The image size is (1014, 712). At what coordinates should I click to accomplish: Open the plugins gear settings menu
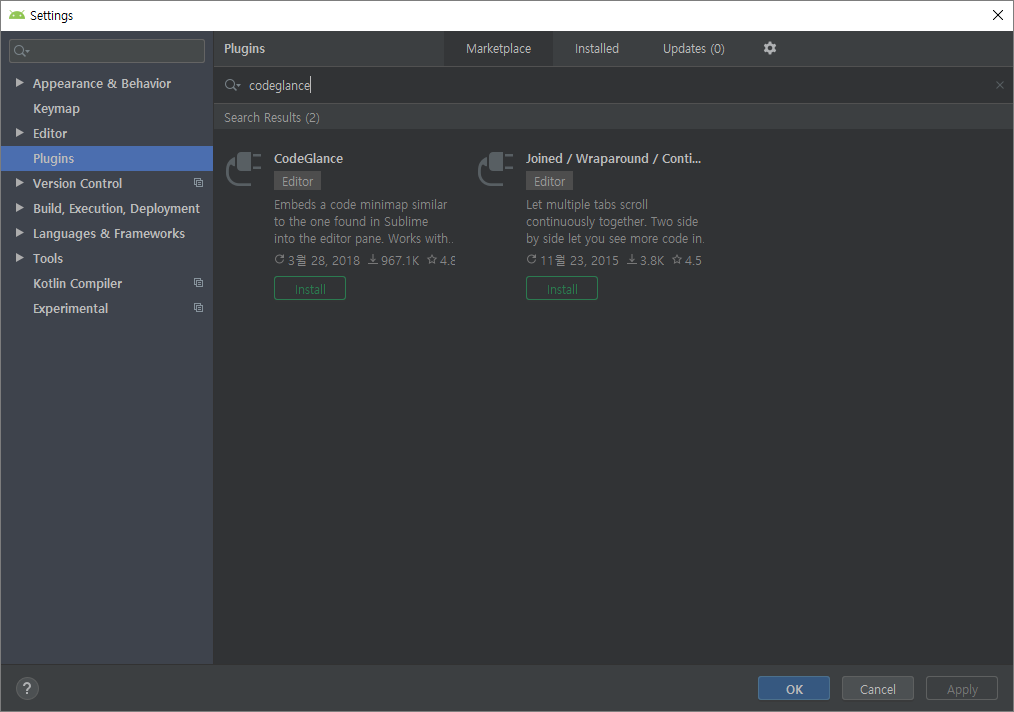(x=770, y=49)
